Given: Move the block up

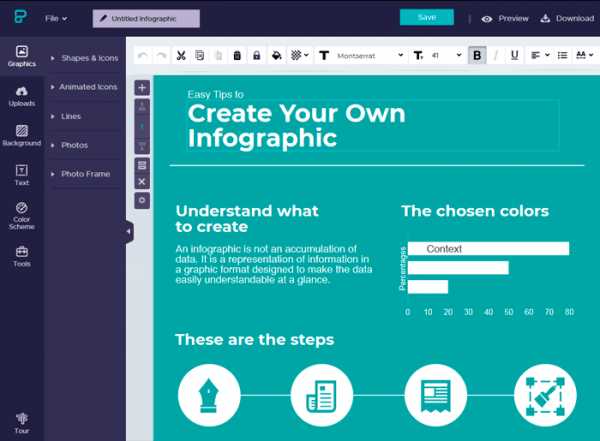Looking at the screenshot, I should point(142,107).
